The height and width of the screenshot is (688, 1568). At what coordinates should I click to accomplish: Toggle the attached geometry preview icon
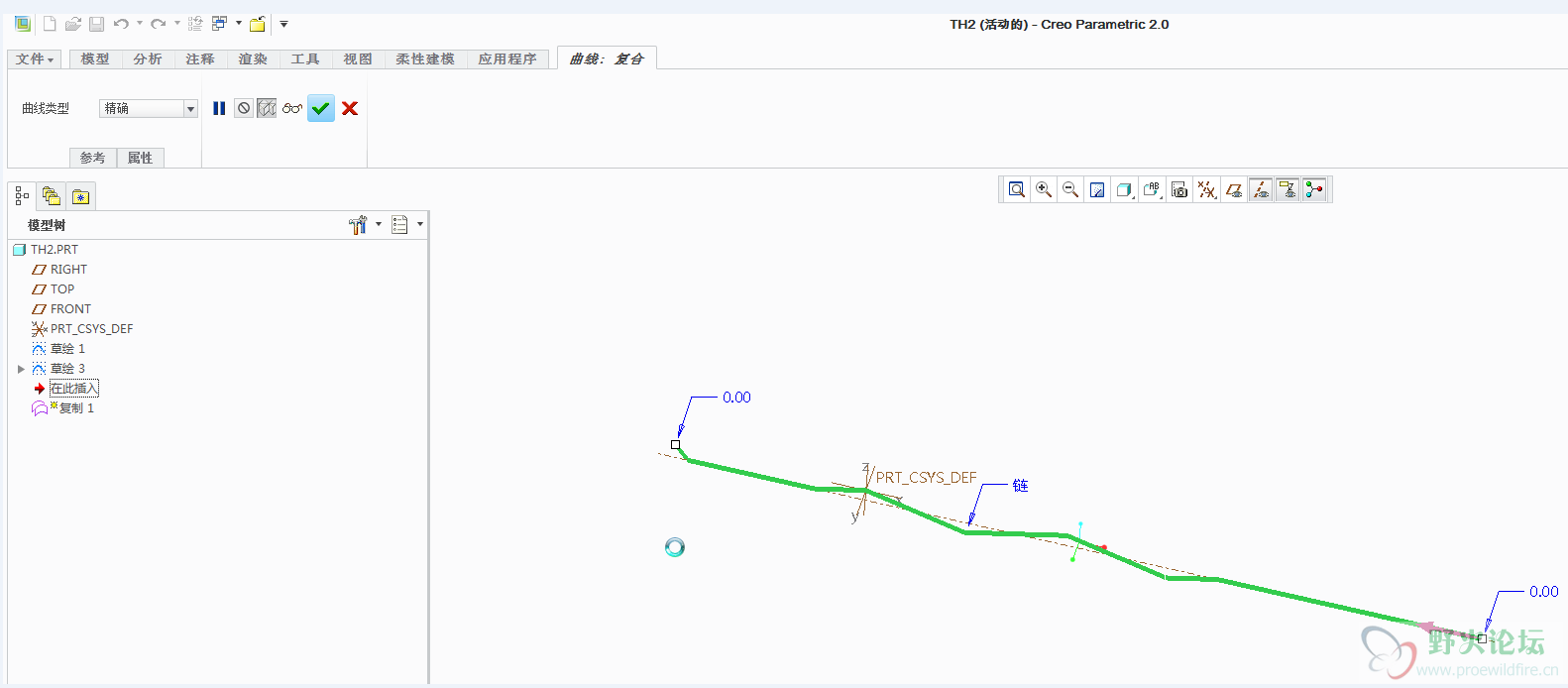click(267, 108)
